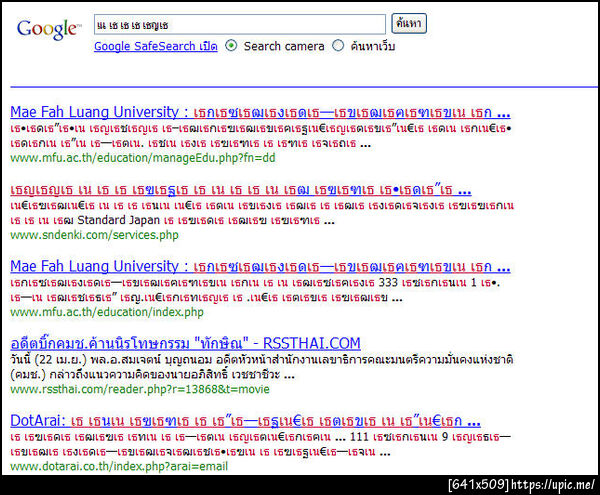Select the Search camera radio button
This screenshot has width=600, height=495.
(x=231, y=46)
